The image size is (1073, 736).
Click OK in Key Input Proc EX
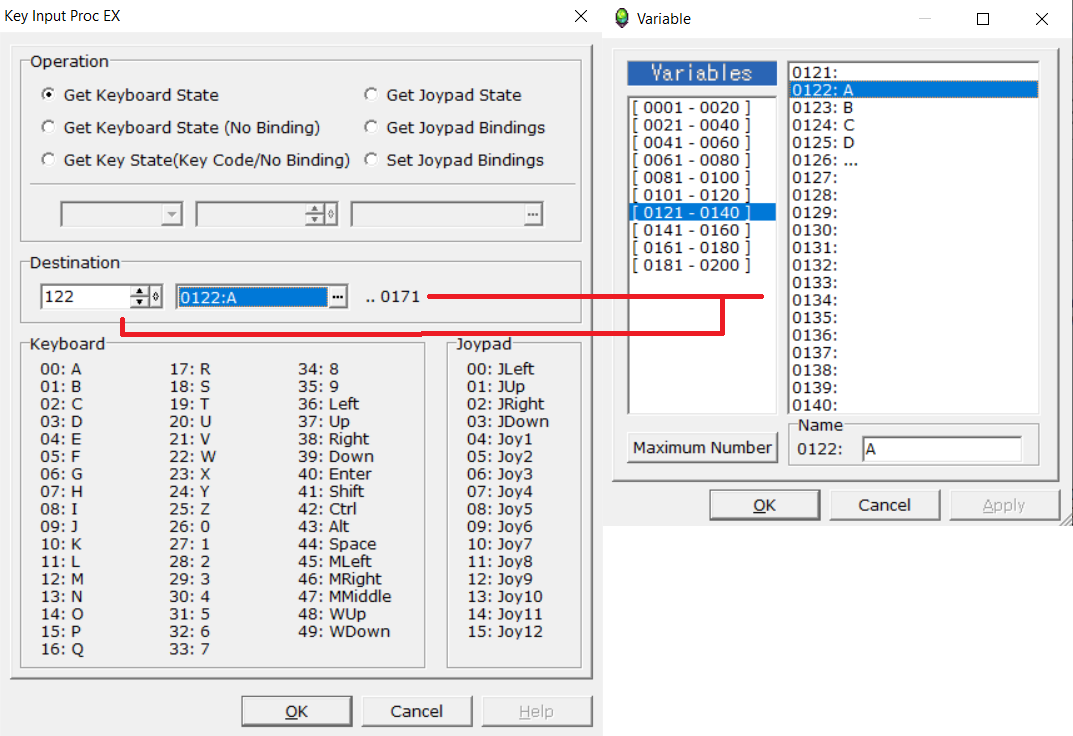[296, 711]
